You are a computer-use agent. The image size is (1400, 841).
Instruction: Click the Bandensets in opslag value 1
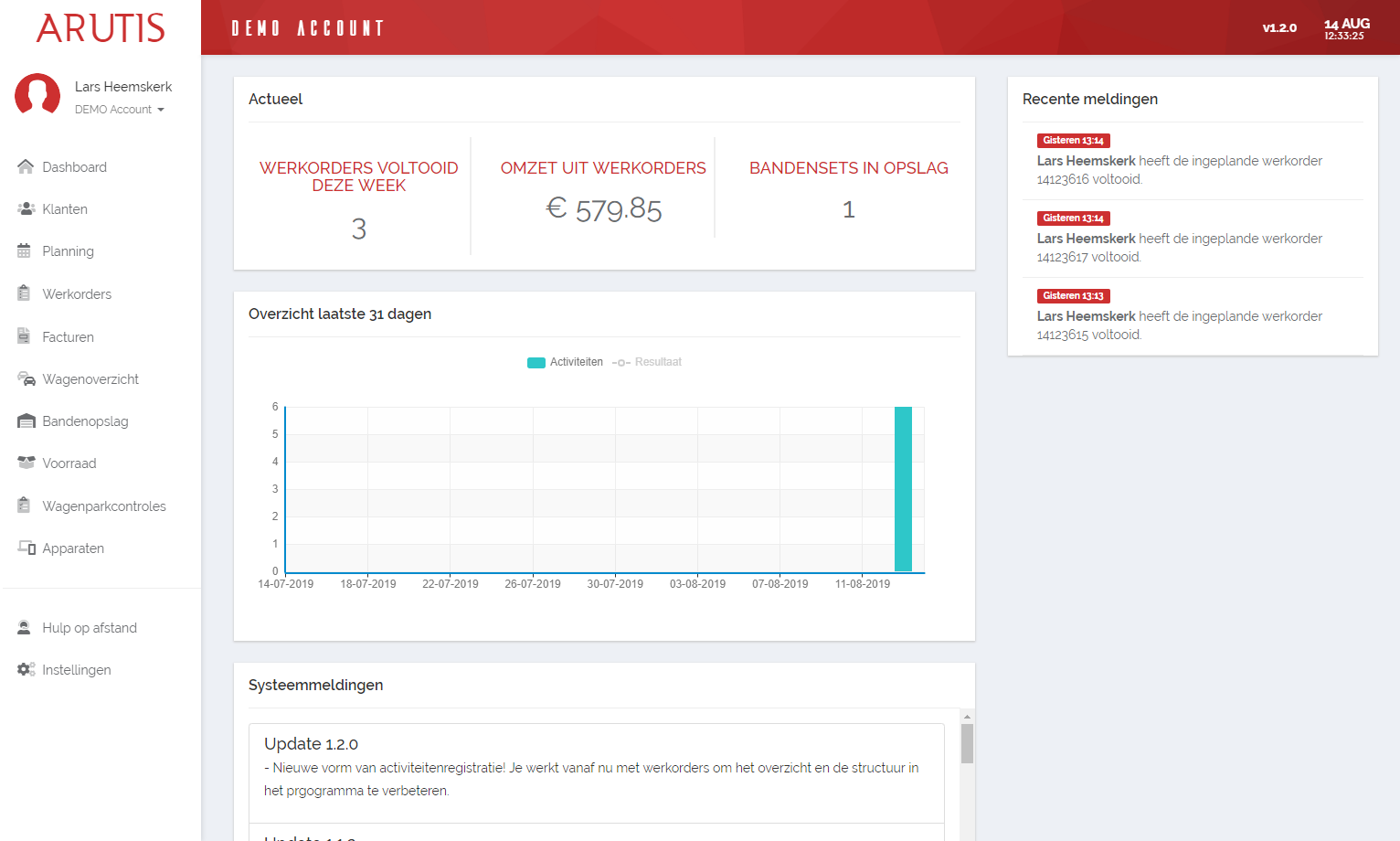849,209
